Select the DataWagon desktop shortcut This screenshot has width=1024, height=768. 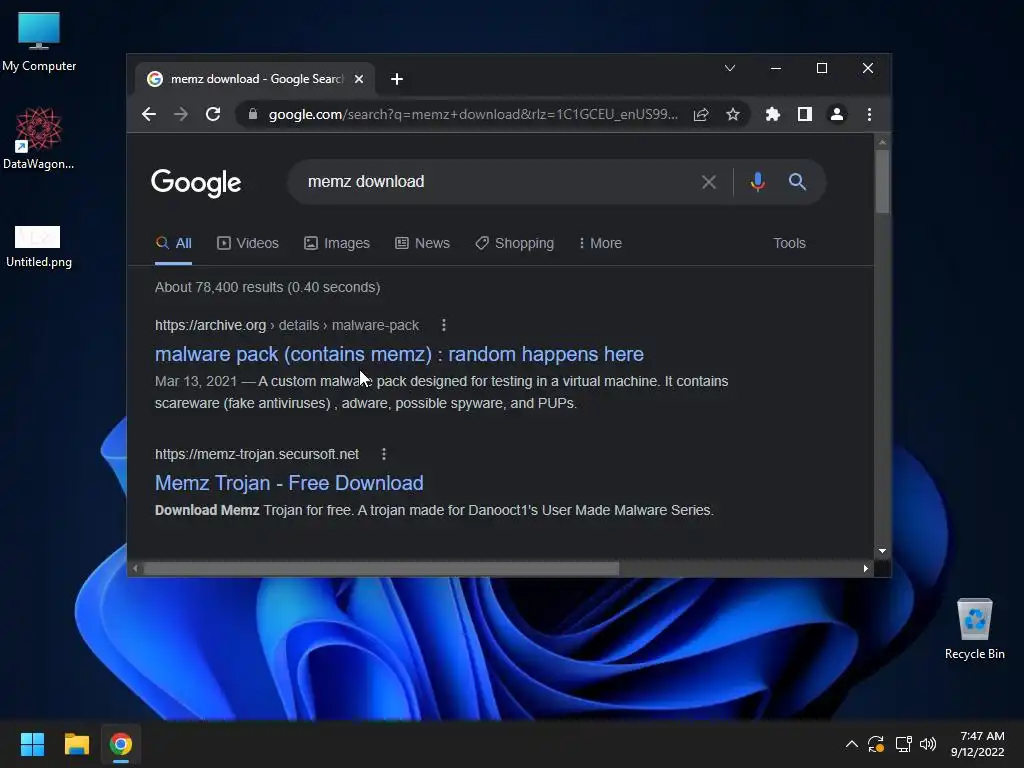(x=39, y=138)
